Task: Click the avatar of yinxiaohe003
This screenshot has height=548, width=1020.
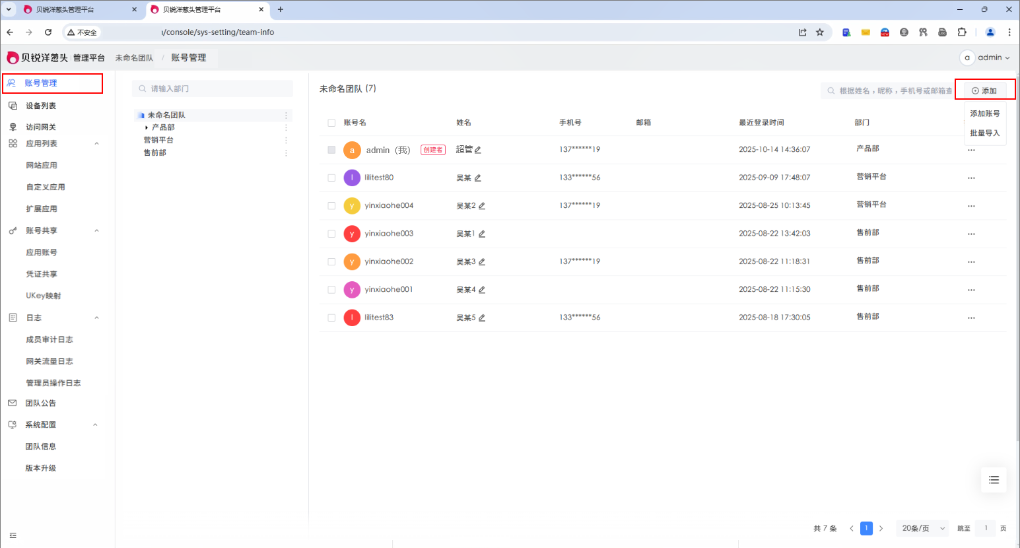Action: (351, 234)
